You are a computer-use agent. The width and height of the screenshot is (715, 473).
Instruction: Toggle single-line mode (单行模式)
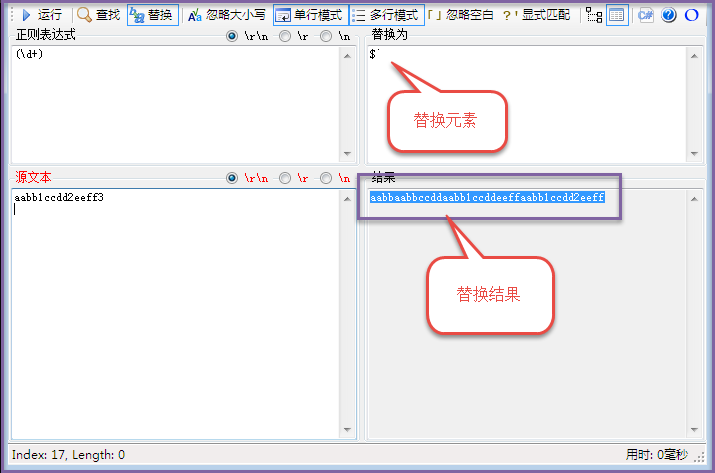coord(309,15)
